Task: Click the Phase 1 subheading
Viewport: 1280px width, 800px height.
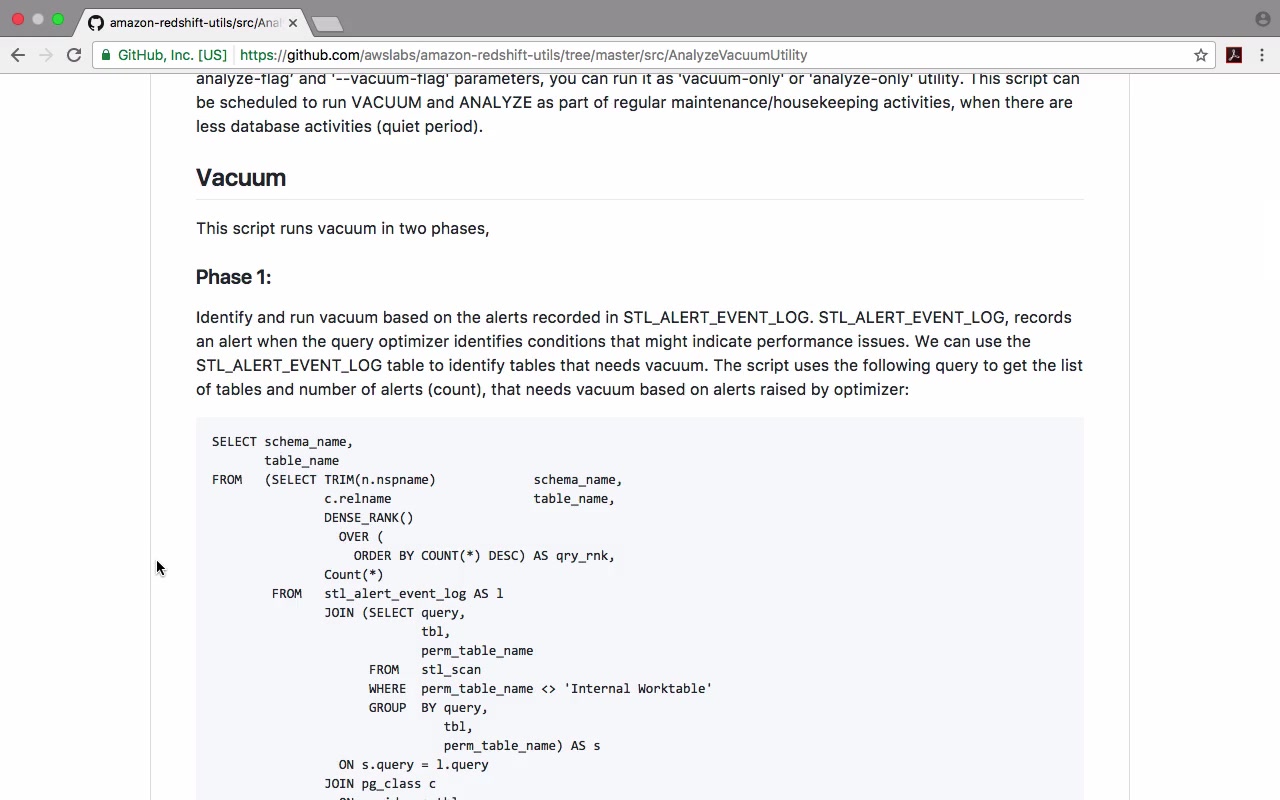Action: pyautogui.click(x=233, y=277)
